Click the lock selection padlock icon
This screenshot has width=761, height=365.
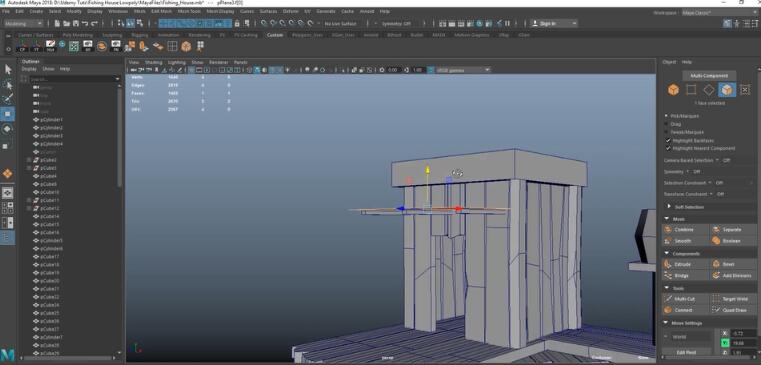237,23
